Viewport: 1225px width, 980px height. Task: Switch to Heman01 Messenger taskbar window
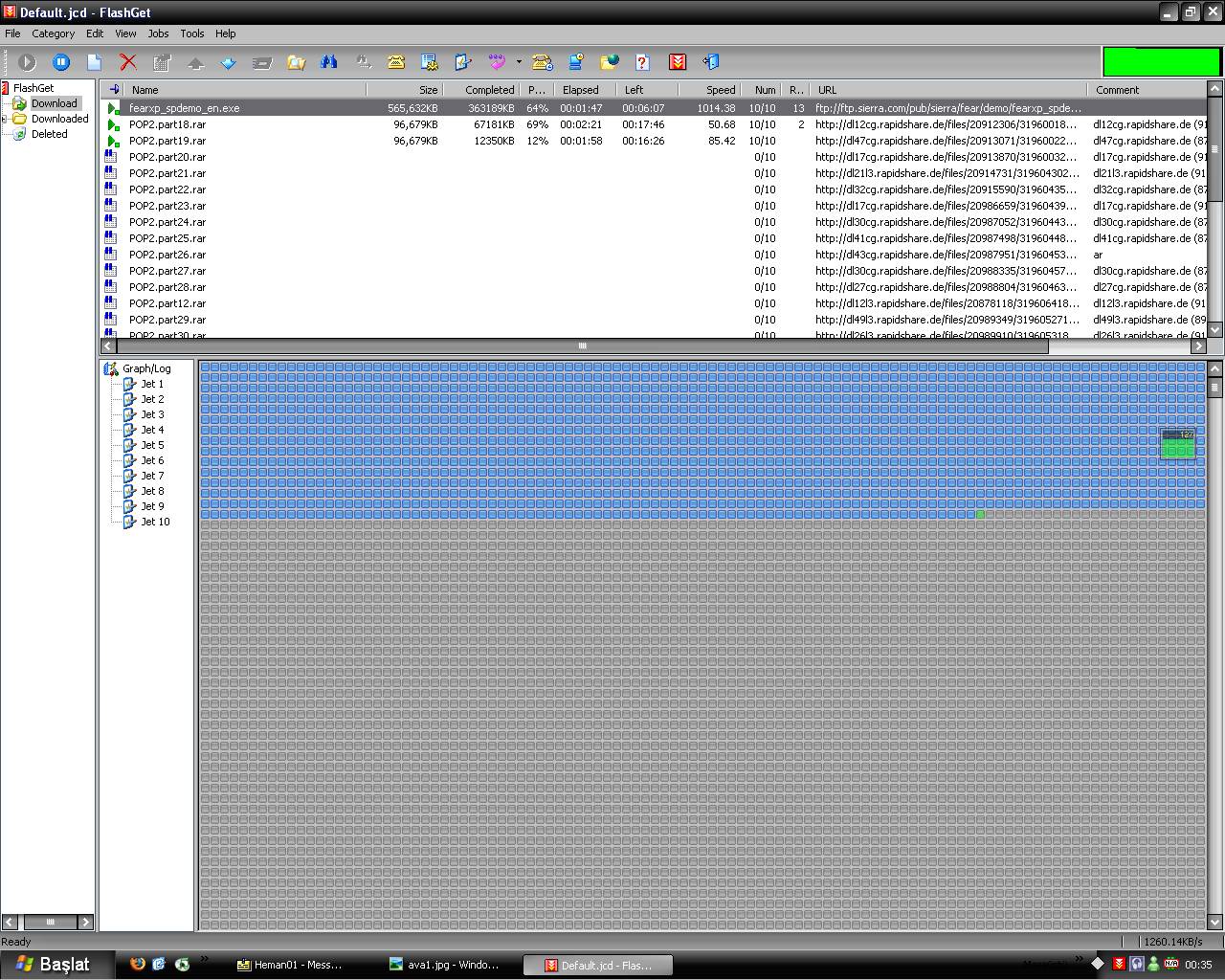(x=289, y=965)
